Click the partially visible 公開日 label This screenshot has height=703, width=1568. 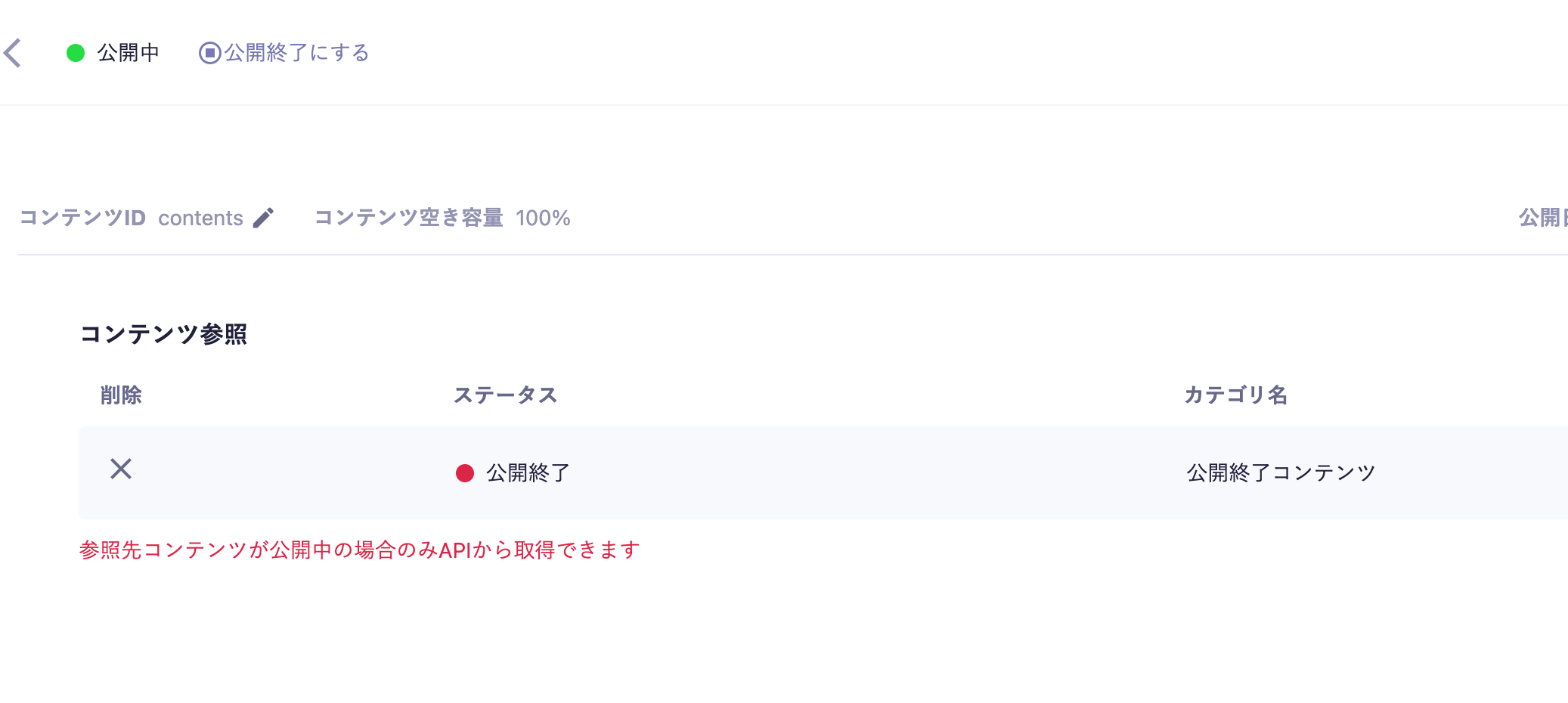[x=1542, y=218]
